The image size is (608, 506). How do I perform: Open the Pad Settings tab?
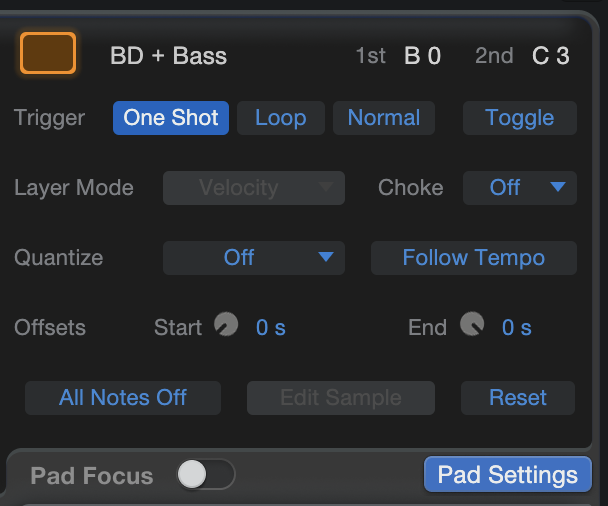coord(508,474)
